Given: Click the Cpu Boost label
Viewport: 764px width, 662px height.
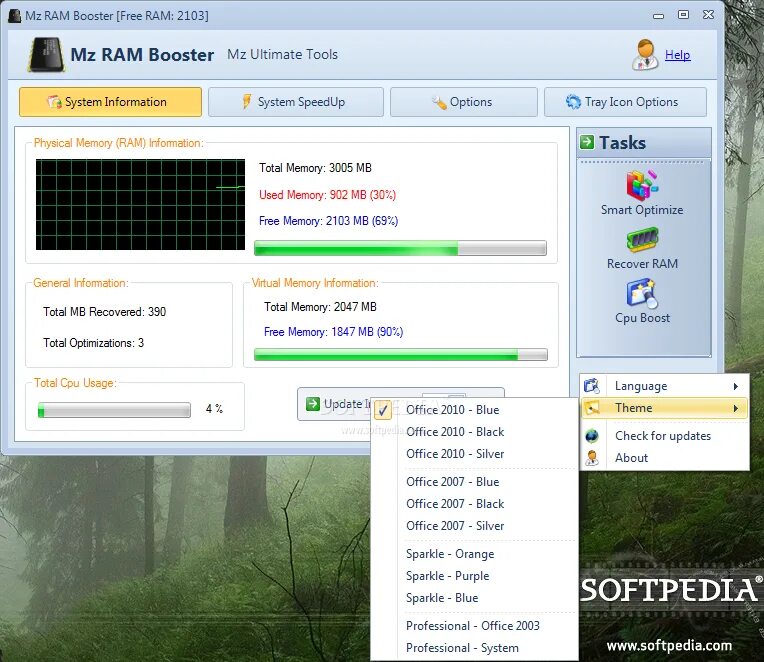Looking at the screenshot, I should [642, 318].
